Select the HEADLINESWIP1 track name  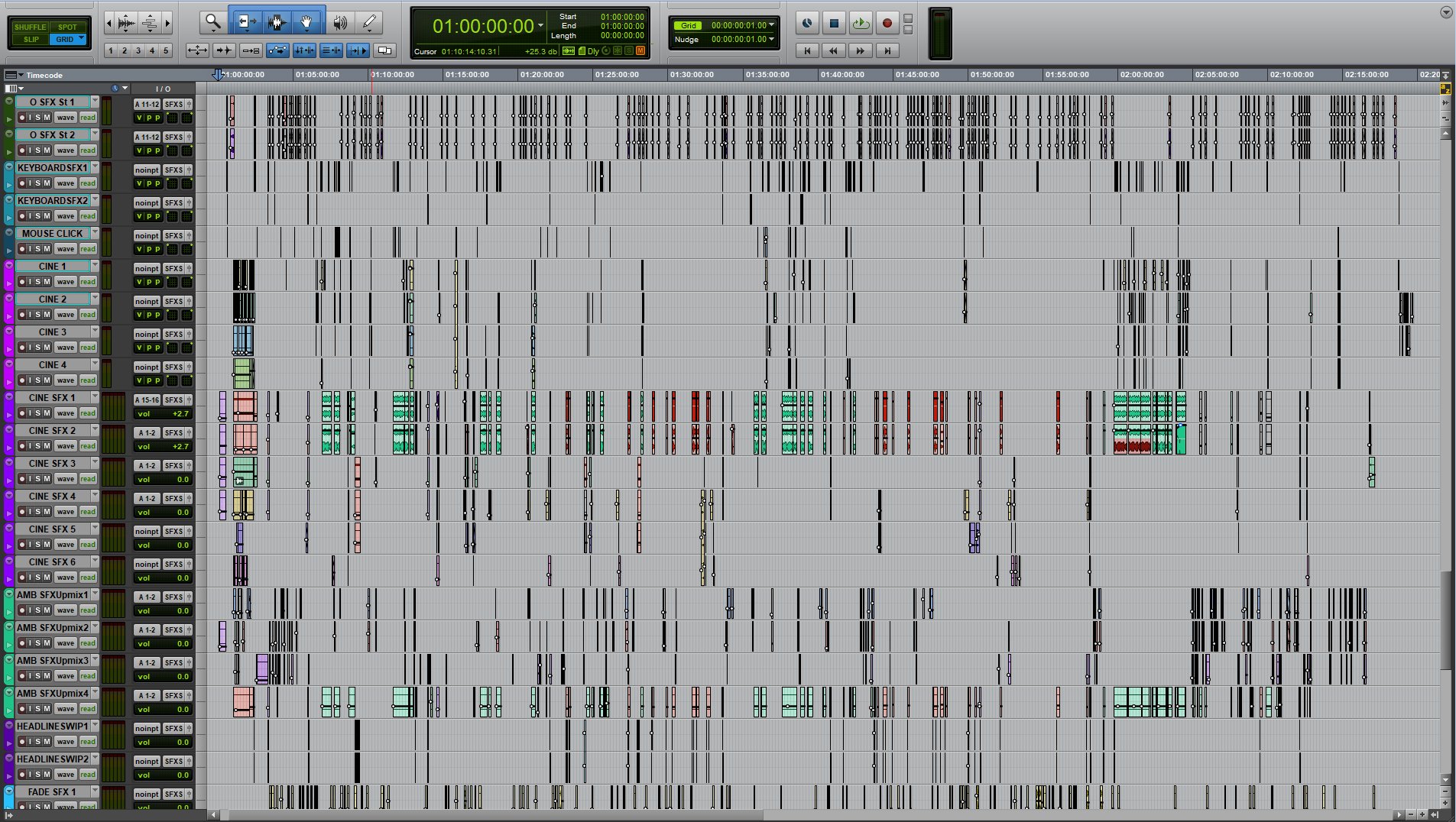[53, 727]
